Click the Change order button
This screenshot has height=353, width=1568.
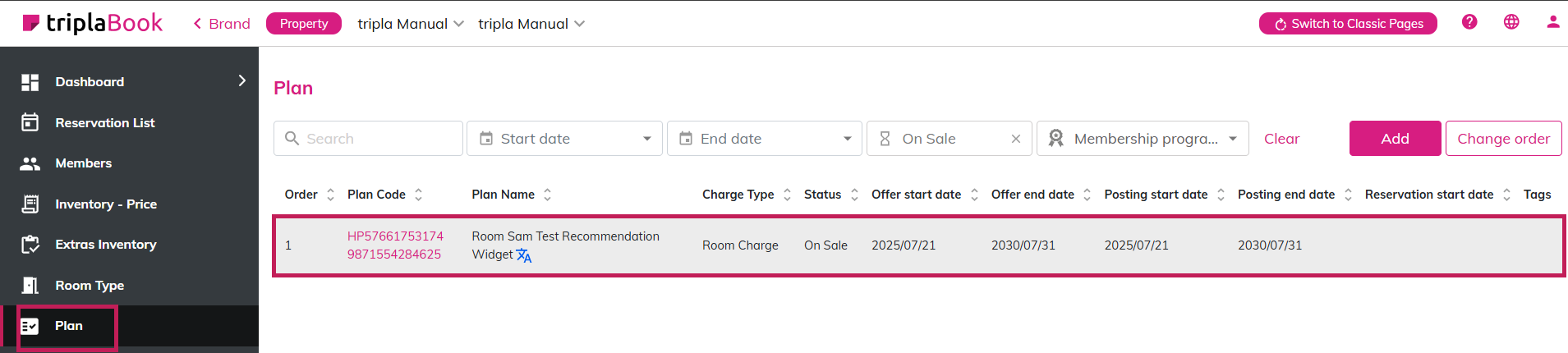pyautogui.click(x=1502, y=139)
